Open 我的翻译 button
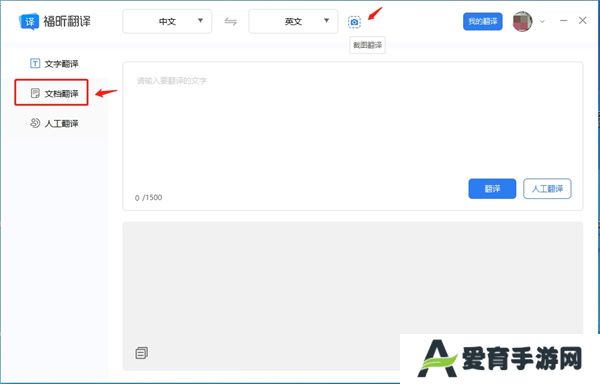 [483, 21]
